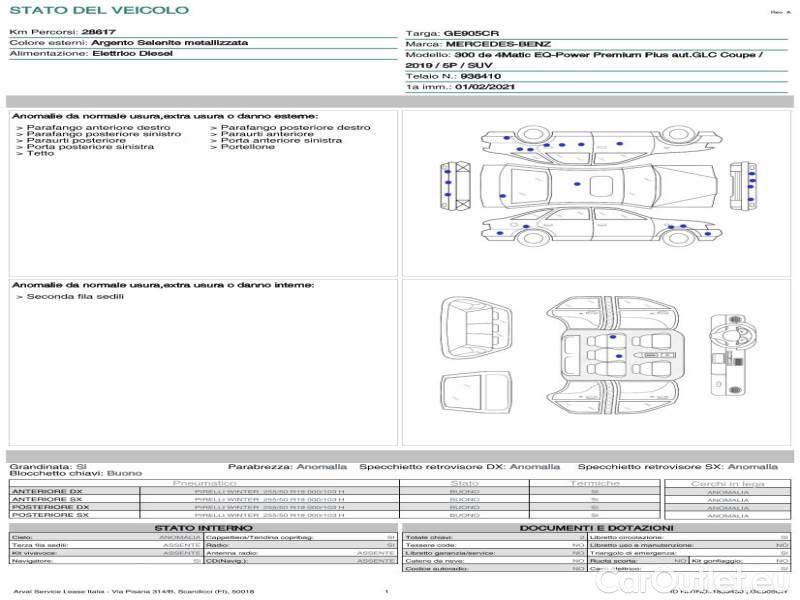800x600 pixels.
Task: Select the "Catene da neve:" label
Action: pos(434,561)
